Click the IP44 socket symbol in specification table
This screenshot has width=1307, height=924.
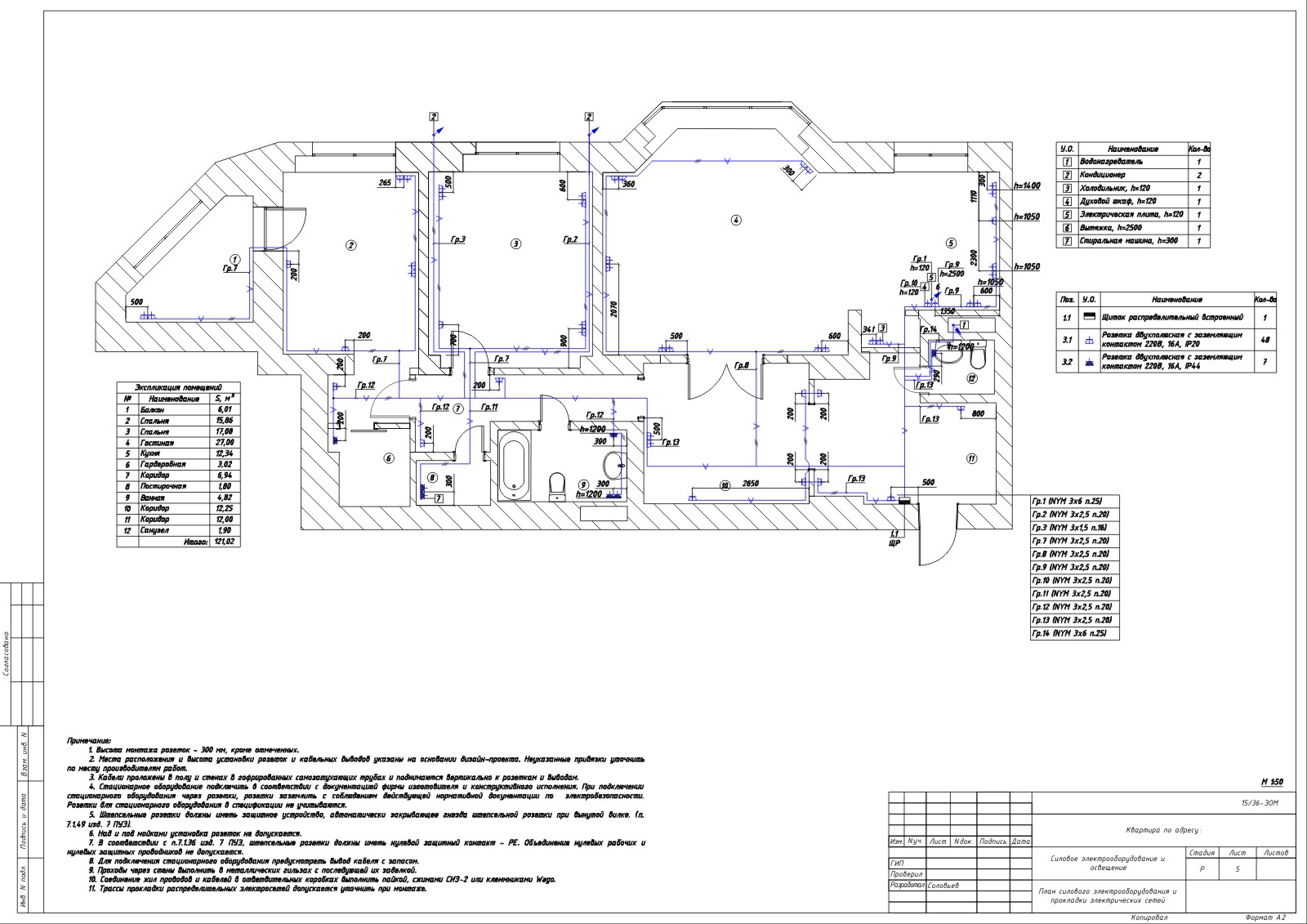coord(1089,363)
